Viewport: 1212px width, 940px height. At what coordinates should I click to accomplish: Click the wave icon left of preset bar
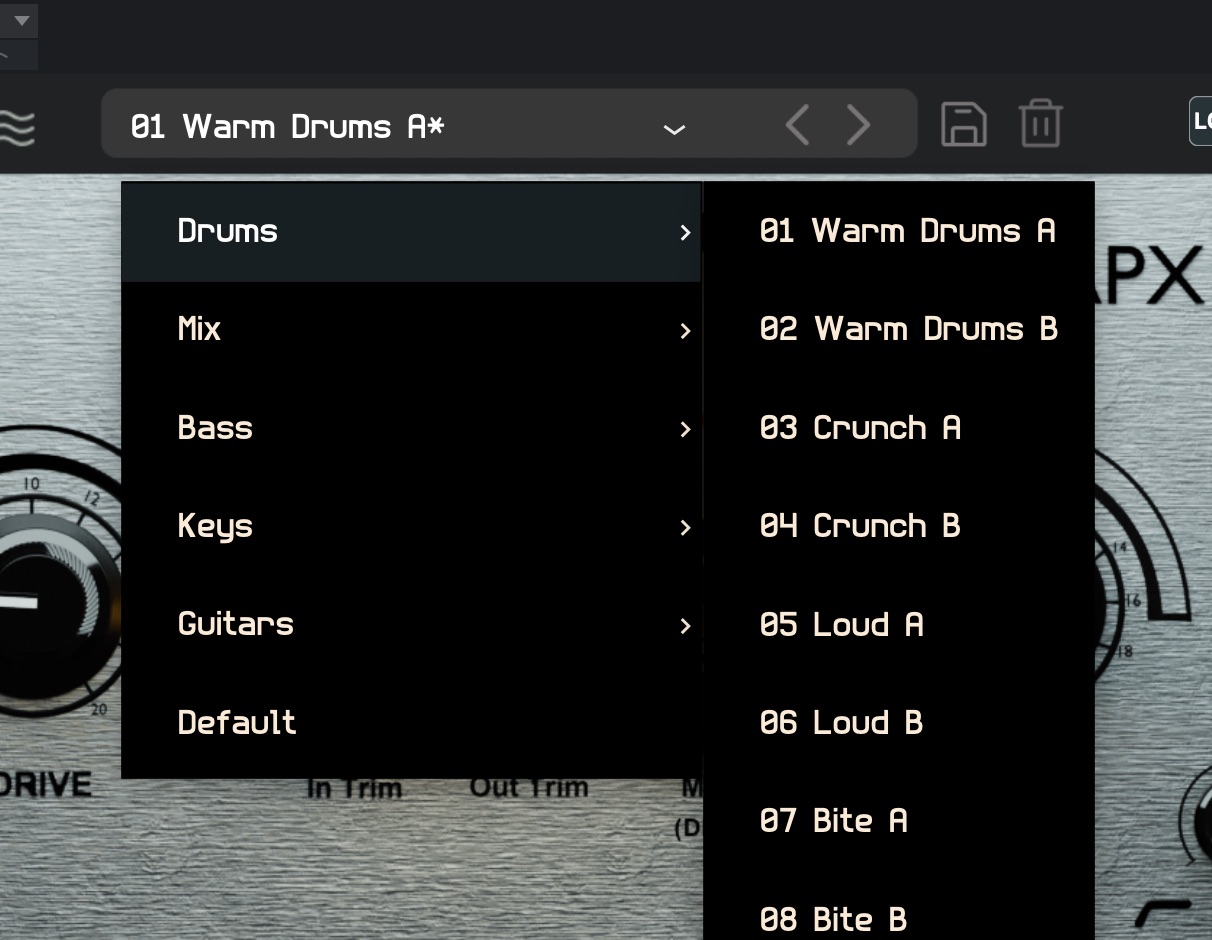(18, 127)
